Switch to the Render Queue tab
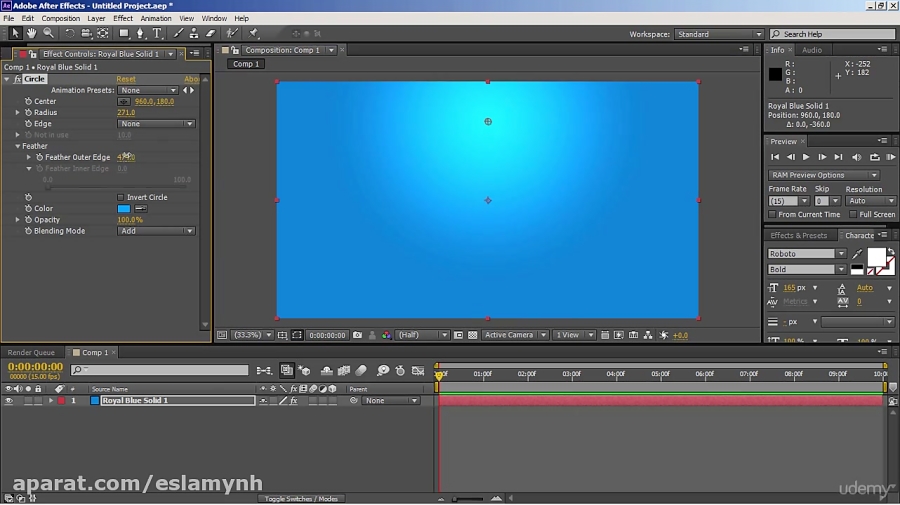 pos(31,353)
